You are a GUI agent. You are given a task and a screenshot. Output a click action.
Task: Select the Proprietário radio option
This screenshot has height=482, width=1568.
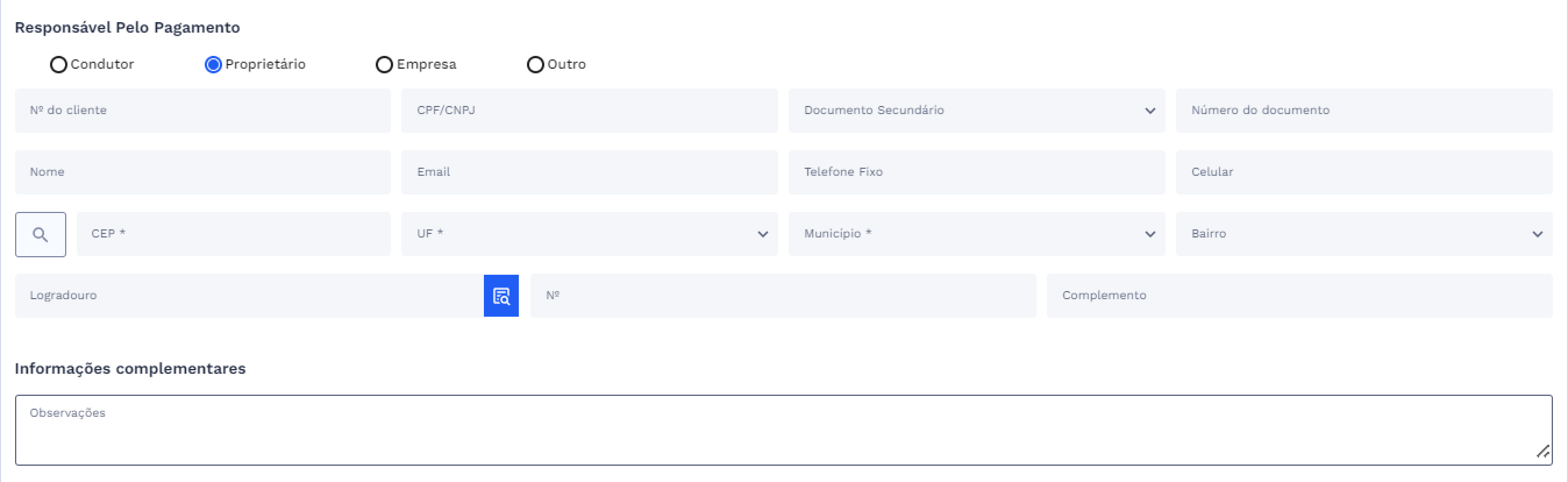click(213, 65)
